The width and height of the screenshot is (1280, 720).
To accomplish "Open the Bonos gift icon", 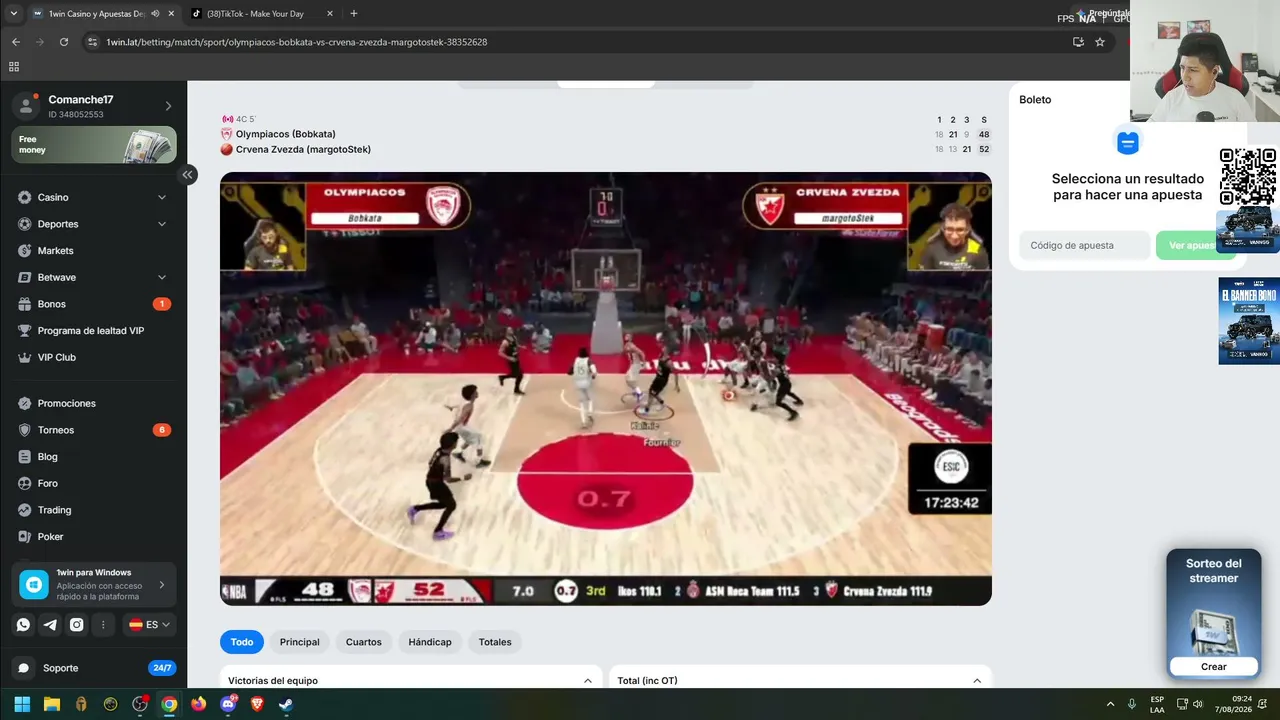I will (x=25, y=304).
